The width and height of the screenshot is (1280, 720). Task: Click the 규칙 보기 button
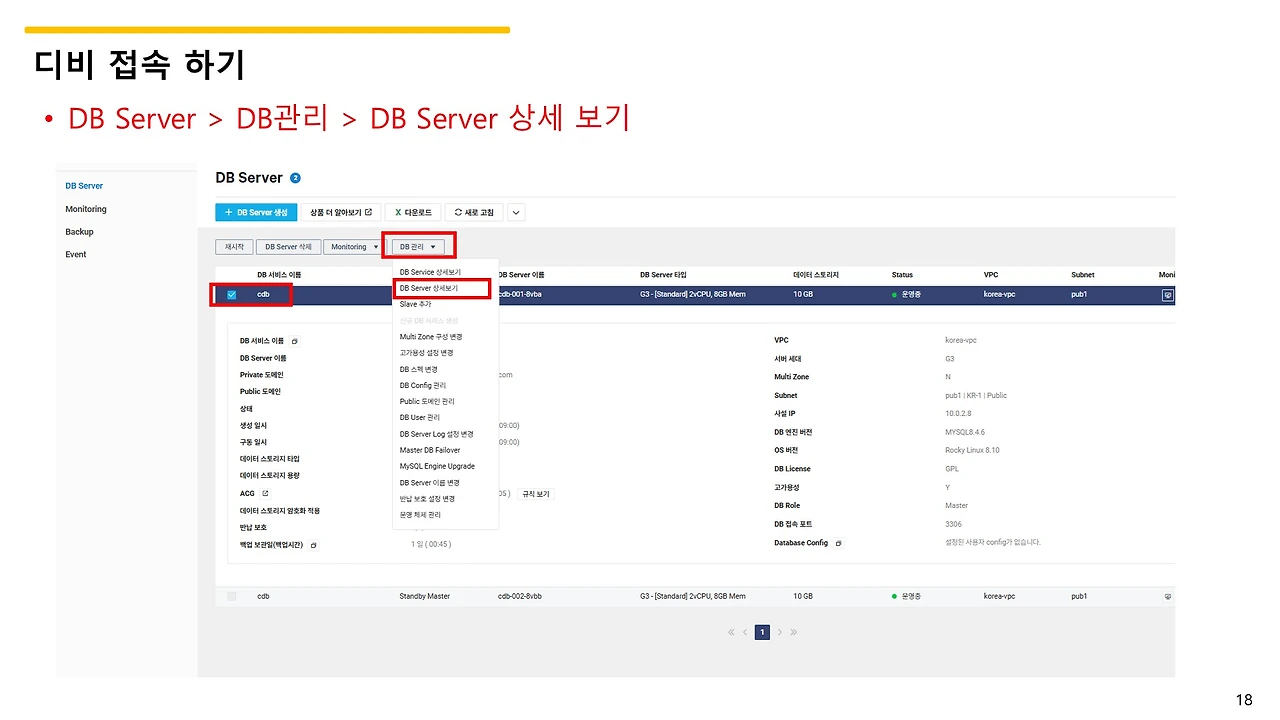point(536,494)
